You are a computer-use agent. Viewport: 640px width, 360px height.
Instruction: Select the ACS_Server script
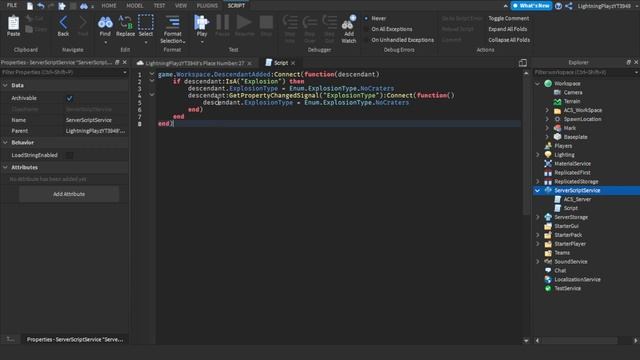[577, 199]
